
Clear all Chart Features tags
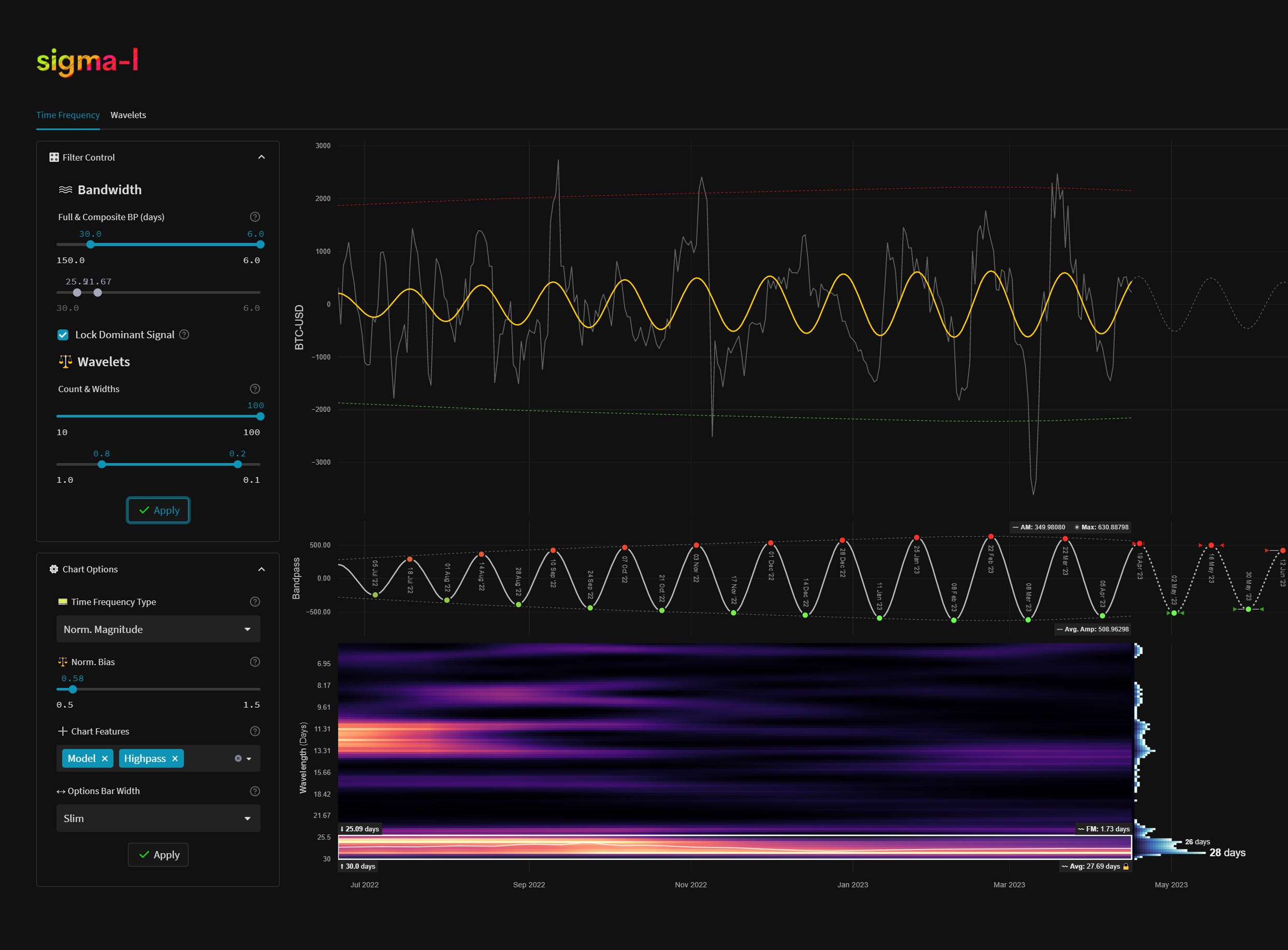click(x=238, y=758)
